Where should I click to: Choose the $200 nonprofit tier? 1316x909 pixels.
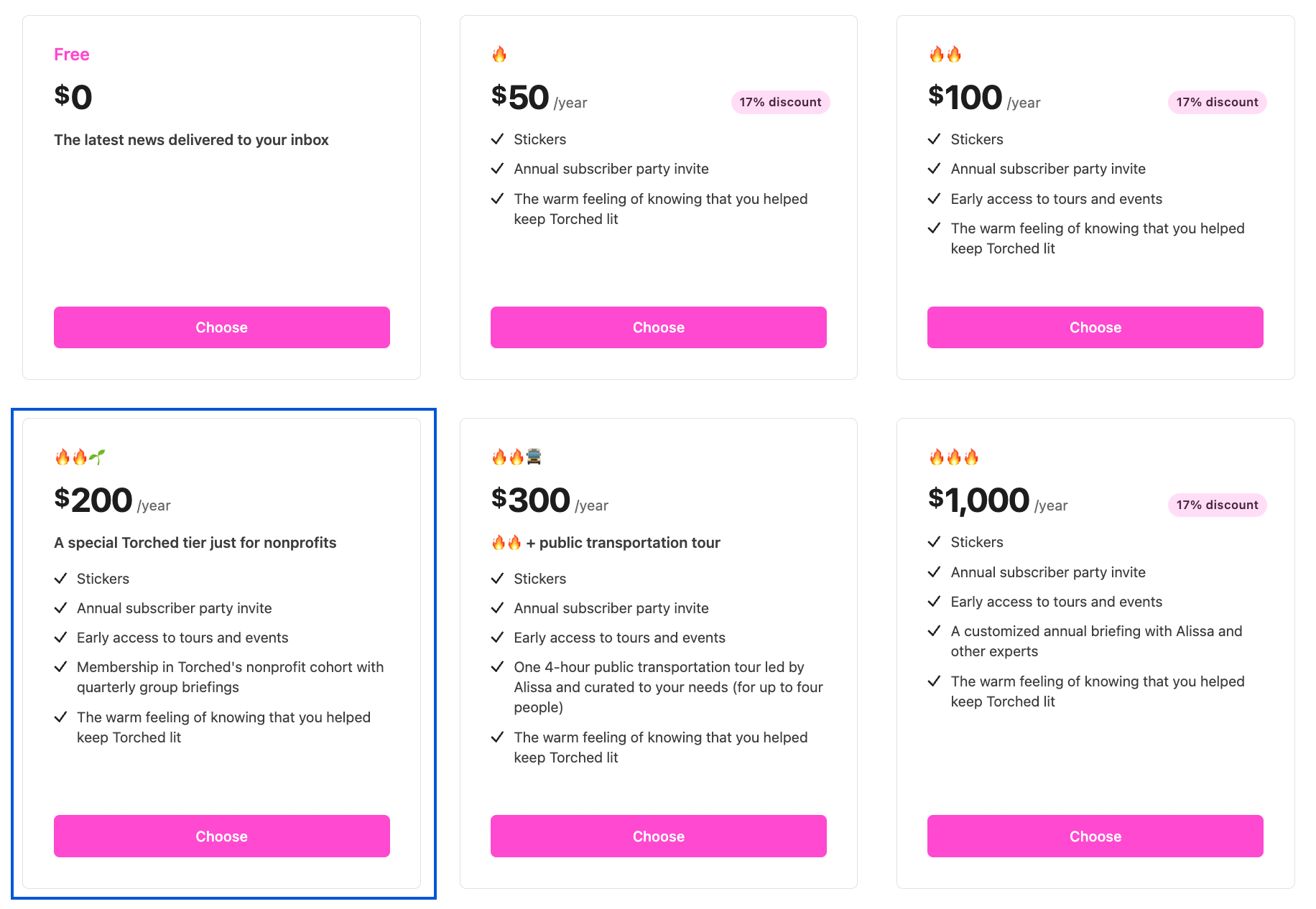pyautogui.click(x=221, y=836)
